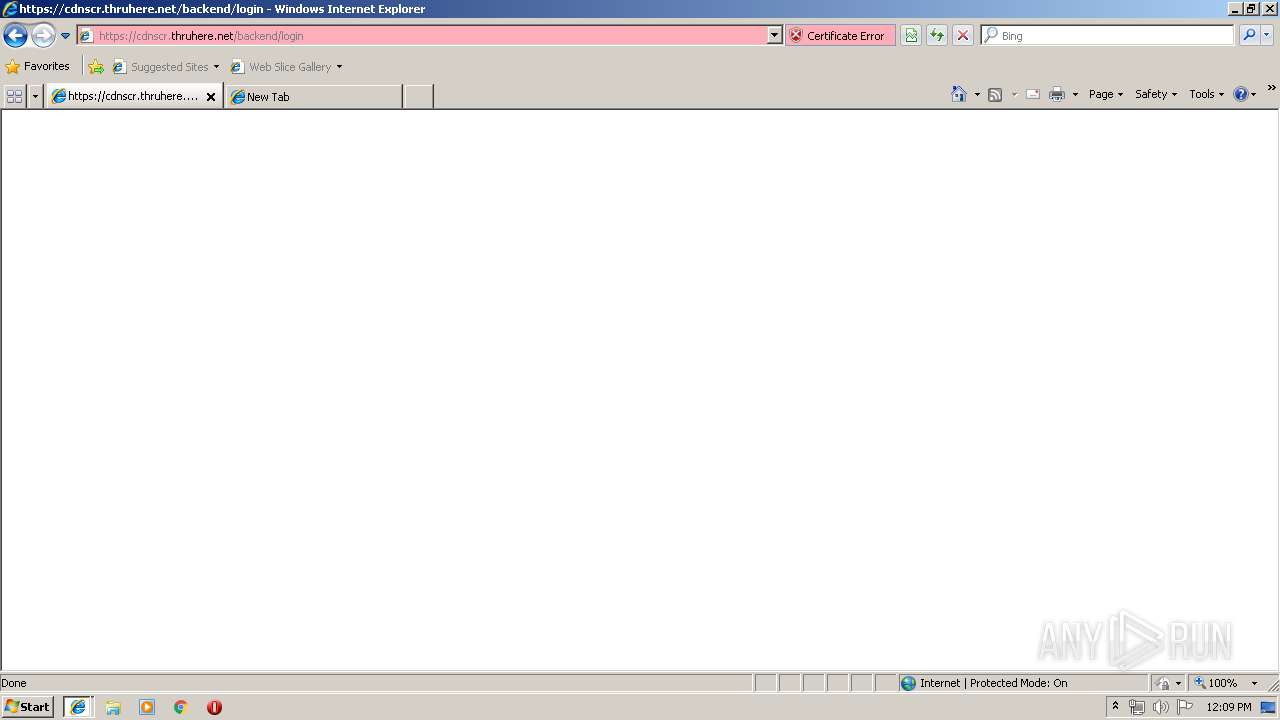The width and height of the screenshot is (1280, 720).
Task: Click the search magnifier button
Action: point(1249,35)
